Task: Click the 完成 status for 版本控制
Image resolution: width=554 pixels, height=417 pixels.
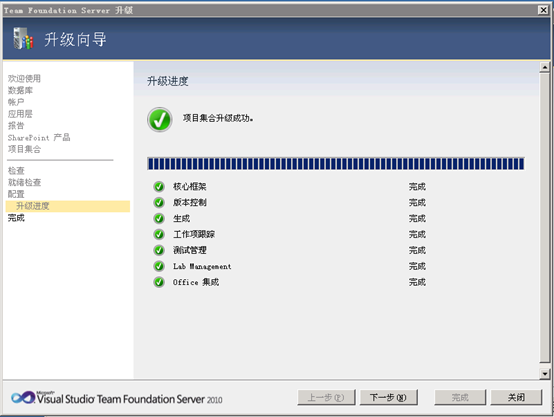Action: pyautogui.click(x=417, y=202)
